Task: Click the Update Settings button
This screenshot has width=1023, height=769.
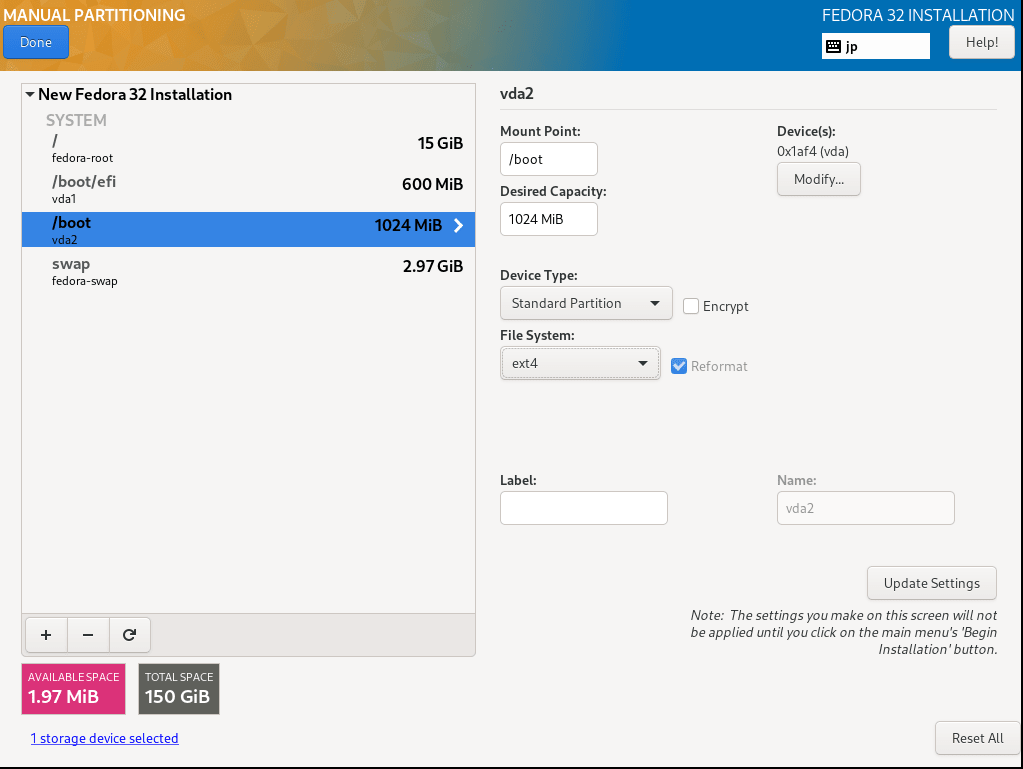Action: pyautogui.click(x=932, y=583)
